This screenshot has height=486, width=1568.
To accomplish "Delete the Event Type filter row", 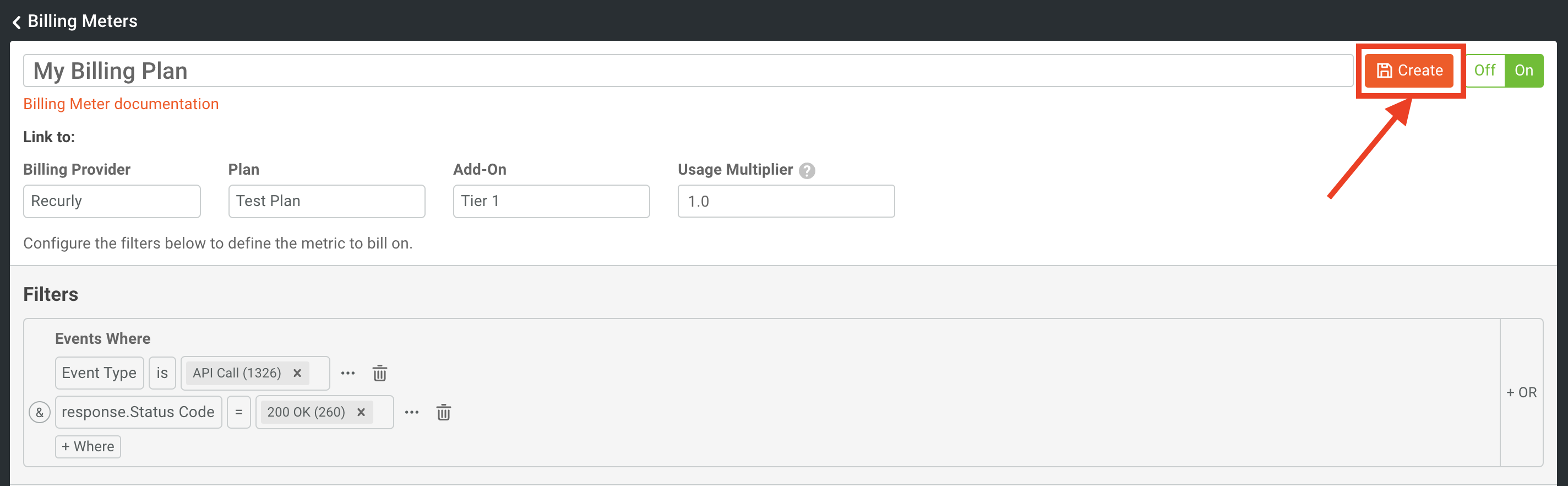I will [379, 372].
